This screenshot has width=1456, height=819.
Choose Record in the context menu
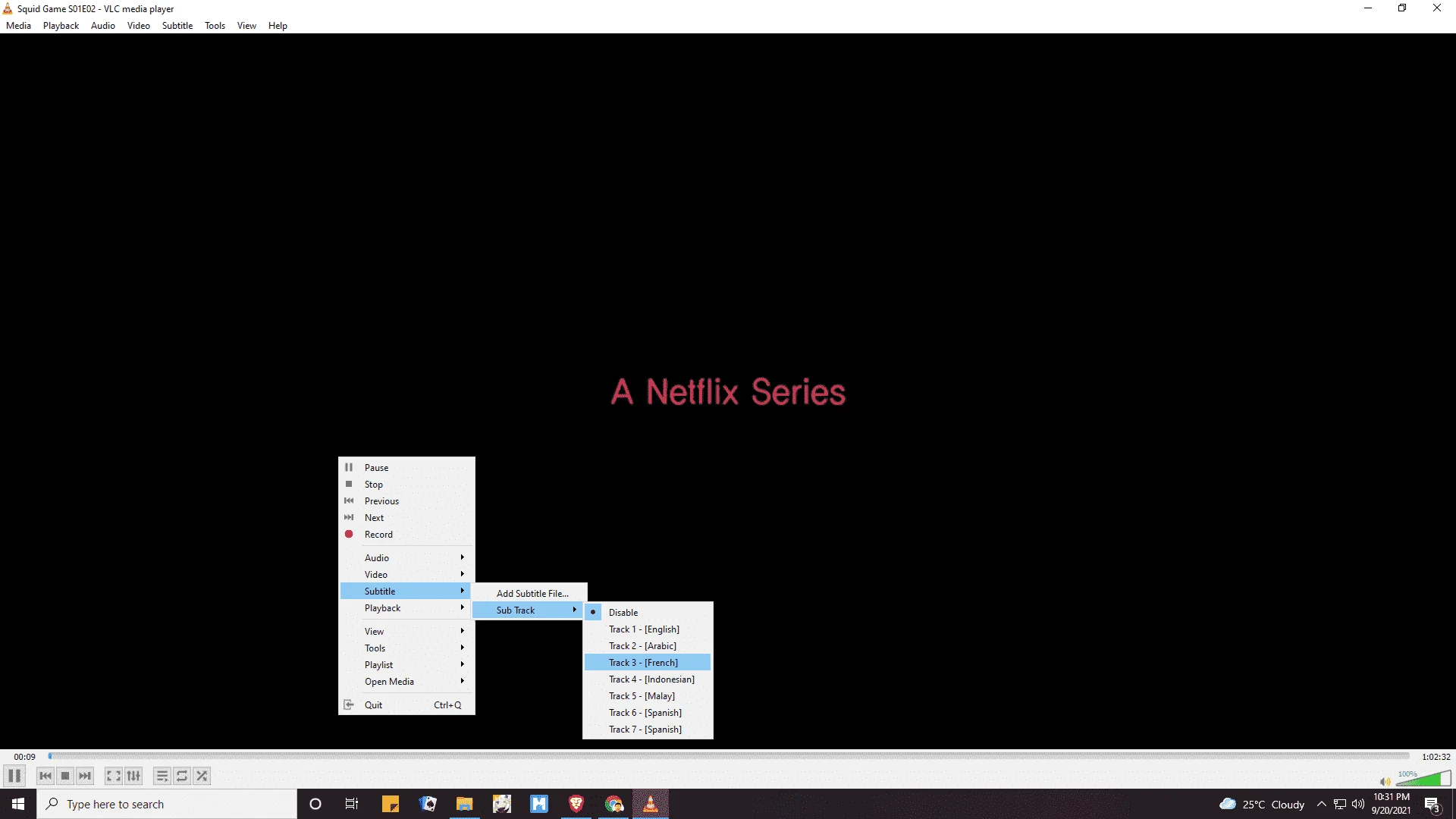[x=406, y=535]
